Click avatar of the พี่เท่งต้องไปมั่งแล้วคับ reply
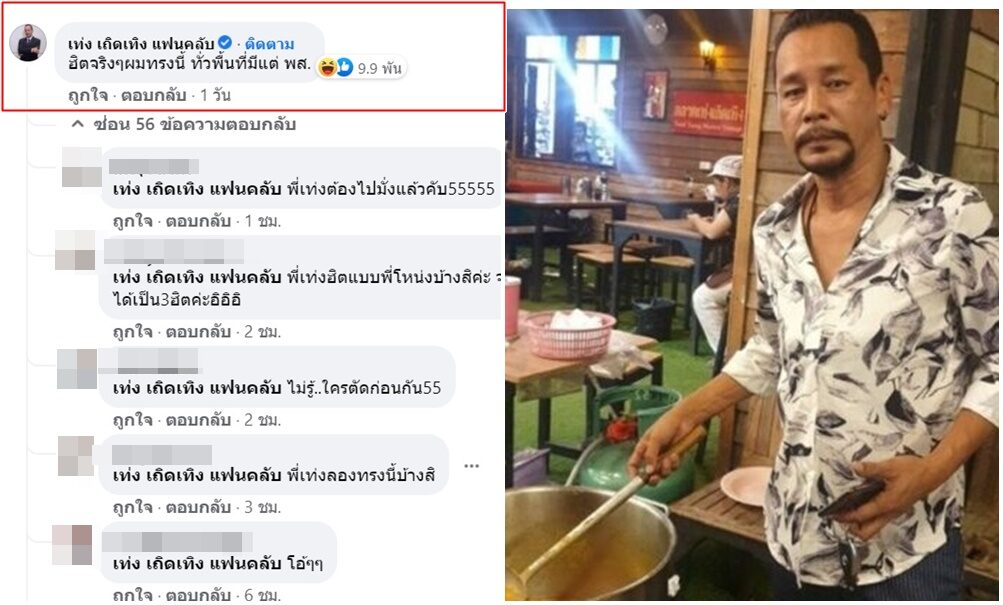The image size is (1003, 605). [x=81, y=167]
